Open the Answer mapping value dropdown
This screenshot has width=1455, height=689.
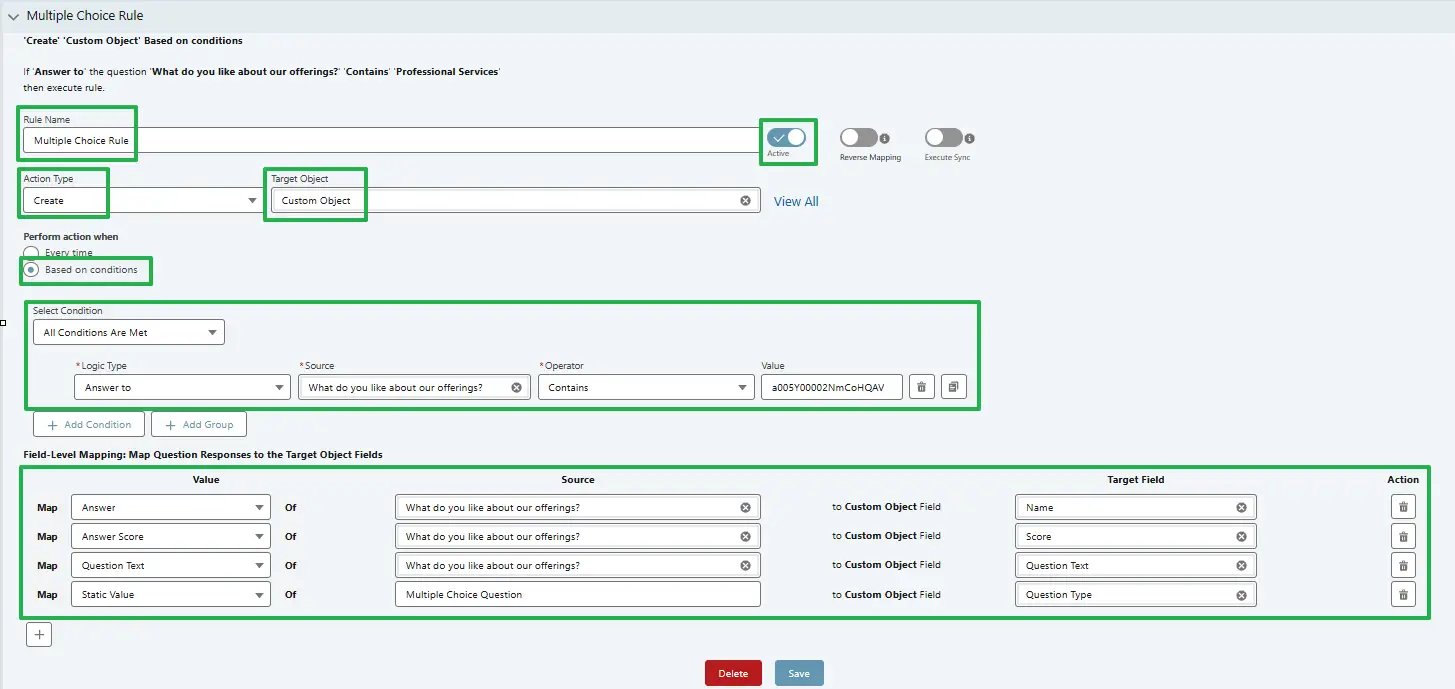click(170, 507)
